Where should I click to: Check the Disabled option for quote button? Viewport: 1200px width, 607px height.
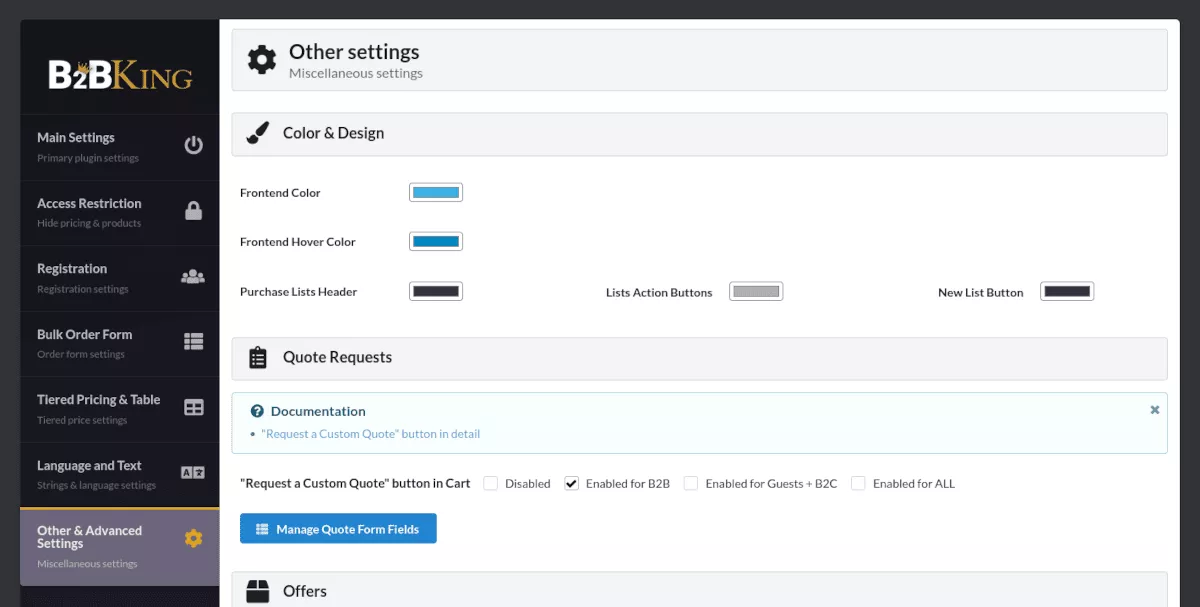[x=491, y=483]
